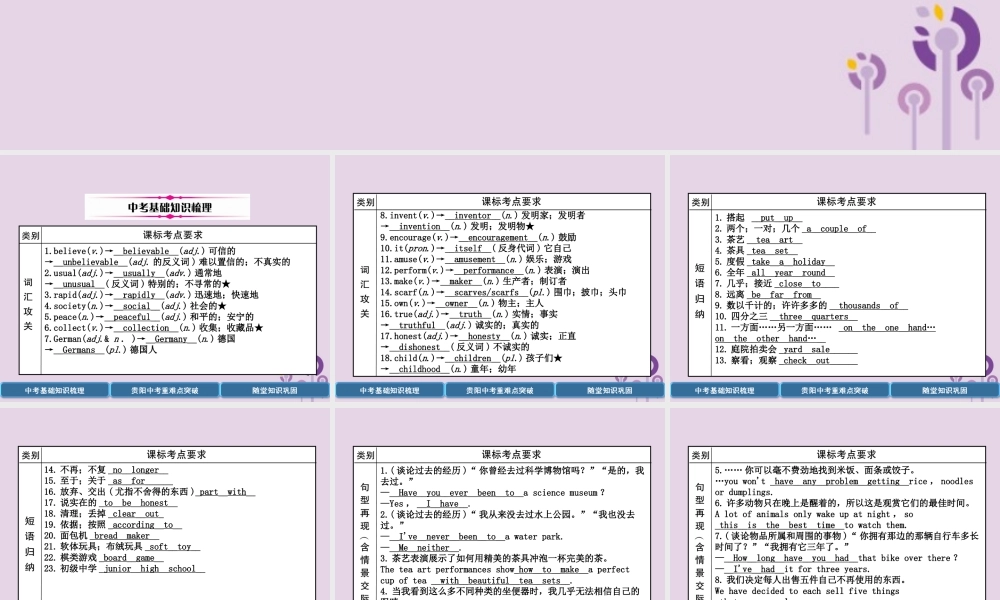This screenshot has width=1000, height=600.
Task: Click the 短语归纳 category cell in the put up slide
Action: pos(699,291)
